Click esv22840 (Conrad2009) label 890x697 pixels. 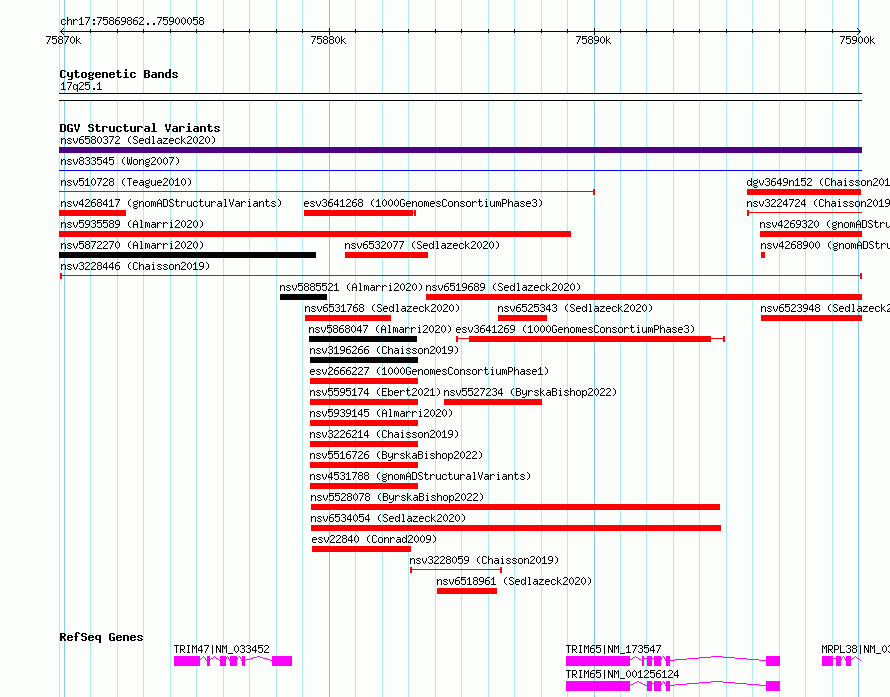(x=374, y=539)
